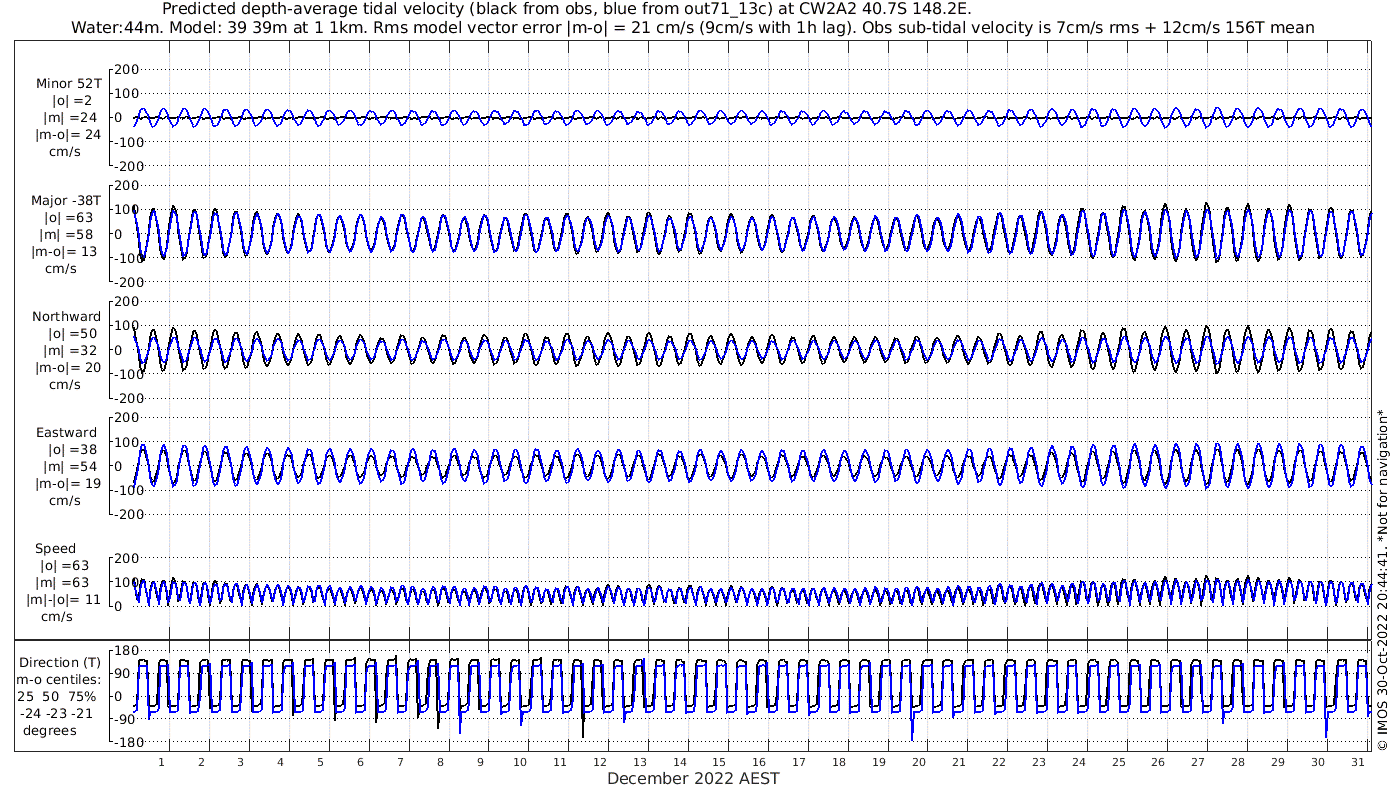Click day '11' on the date axis
Viewport: 1400px width, 800px height.
[560, 762]
